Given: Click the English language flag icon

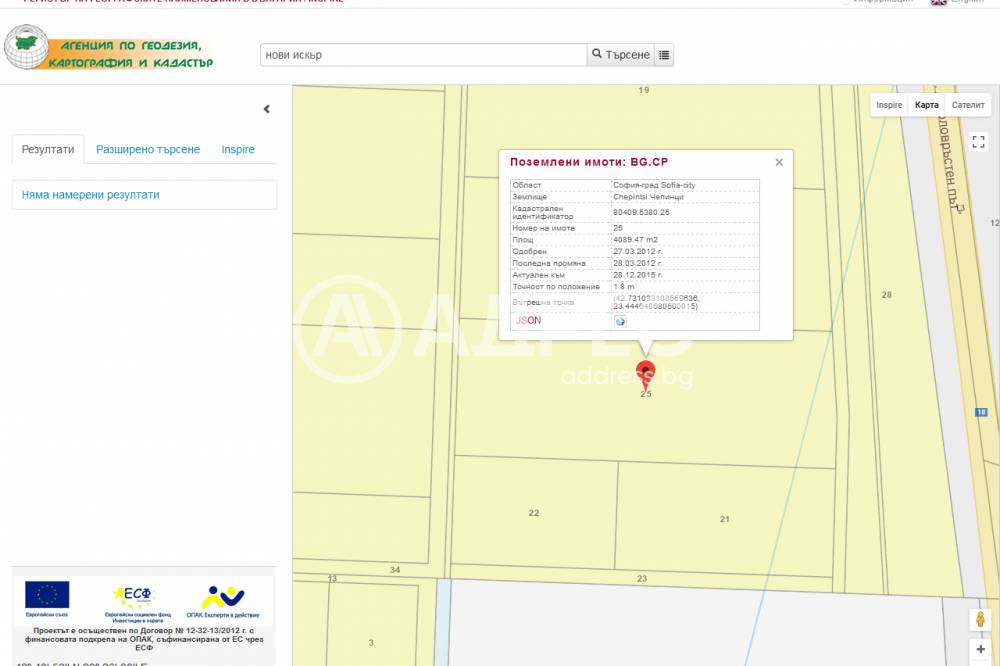Looking at the screenshot, I should pyautogui.click(x=938, y=1).
